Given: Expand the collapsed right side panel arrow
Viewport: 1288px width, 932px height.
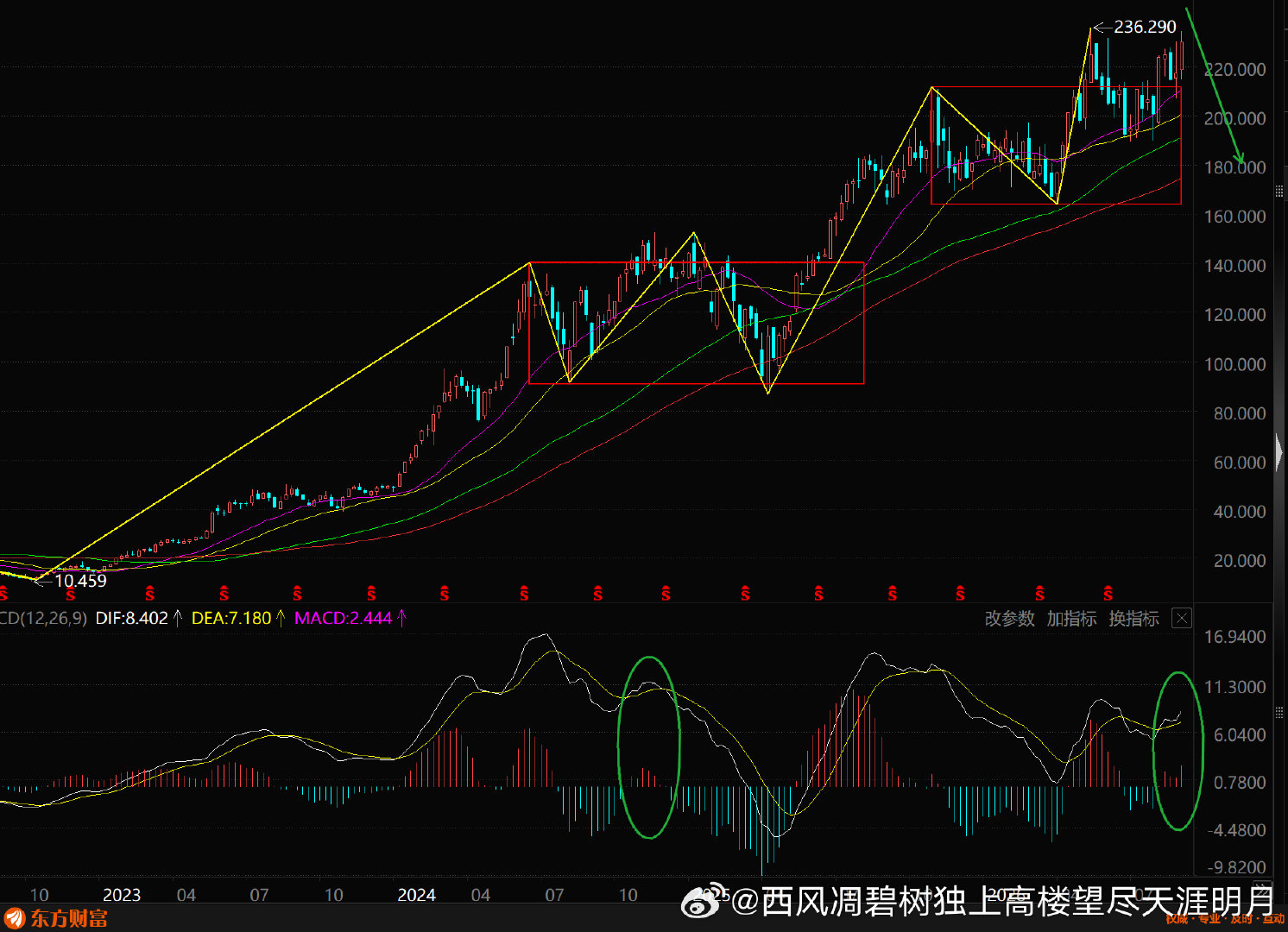Looking at the screenshot, I should [x=1279, y=452].
